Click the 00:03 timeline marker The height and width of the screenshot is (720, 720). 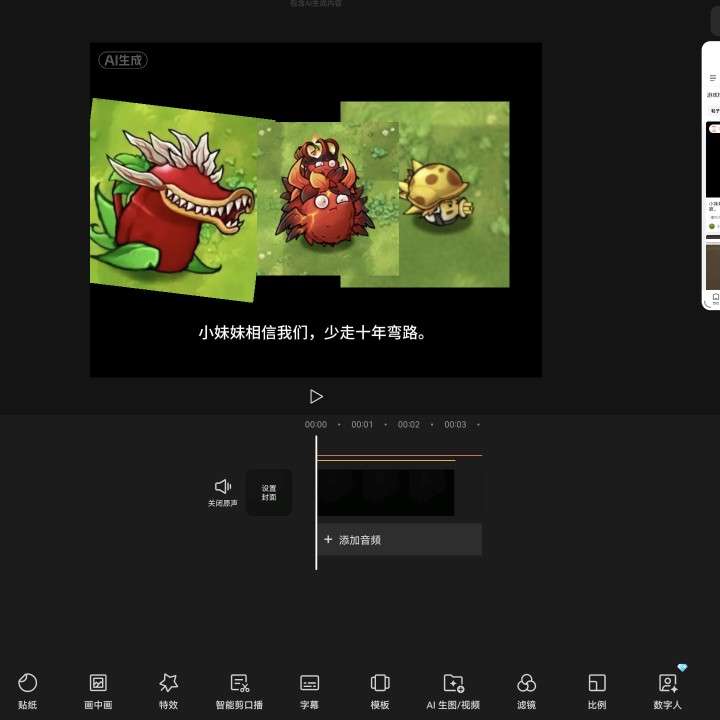click(x=455, y=425)
